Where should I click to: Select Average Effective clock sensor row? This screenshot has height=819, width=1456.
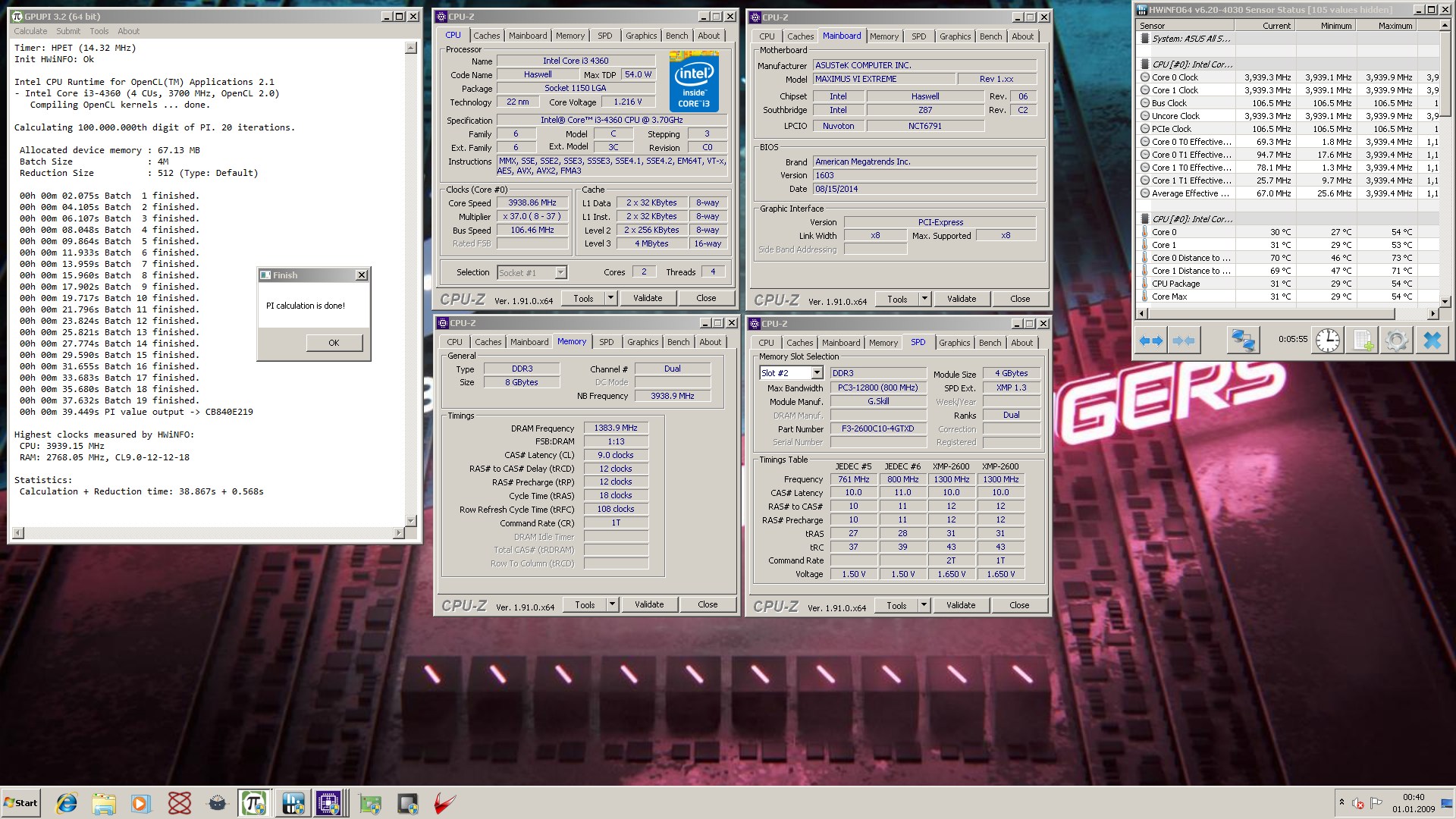[1289, 193]
